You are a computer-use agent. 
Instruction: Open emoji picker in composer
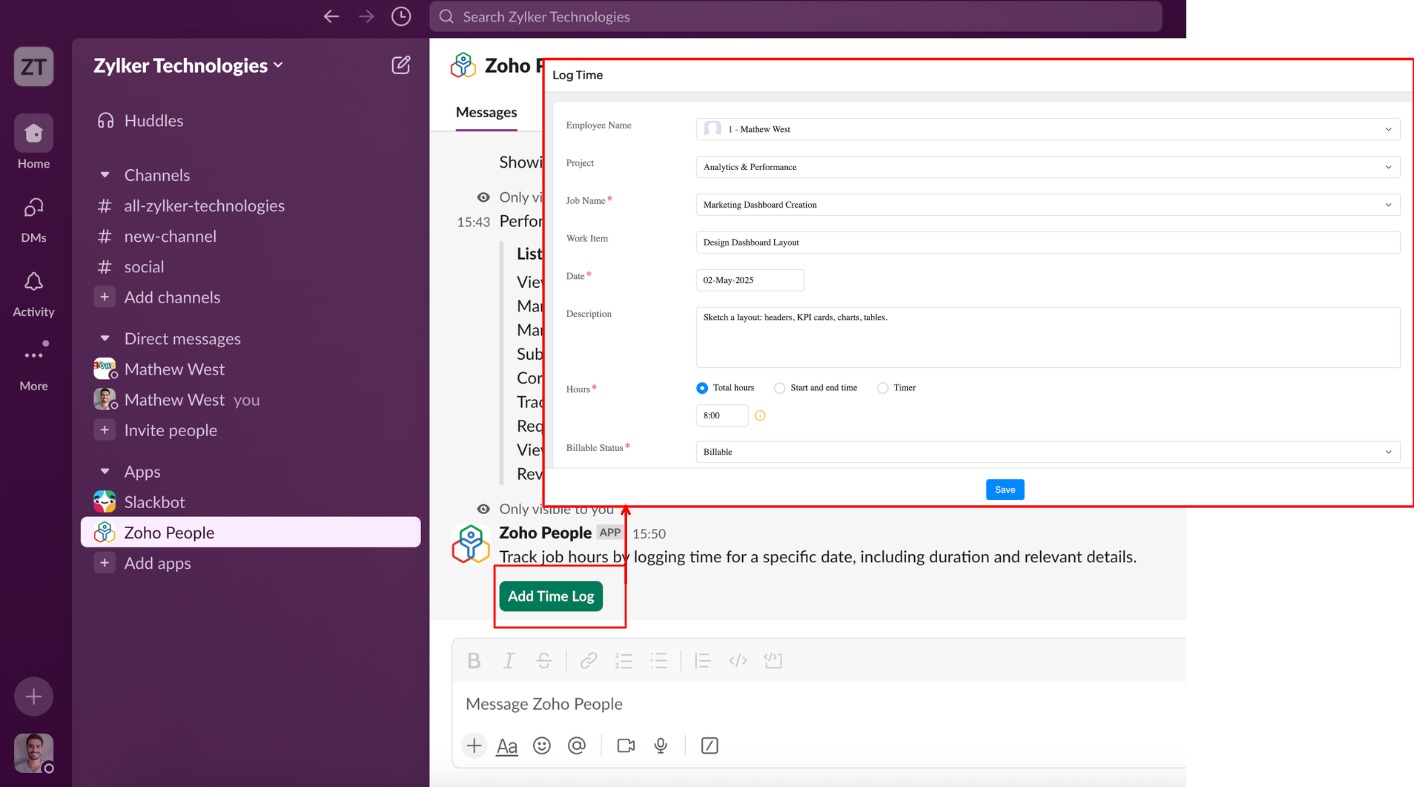coord(542,745)
